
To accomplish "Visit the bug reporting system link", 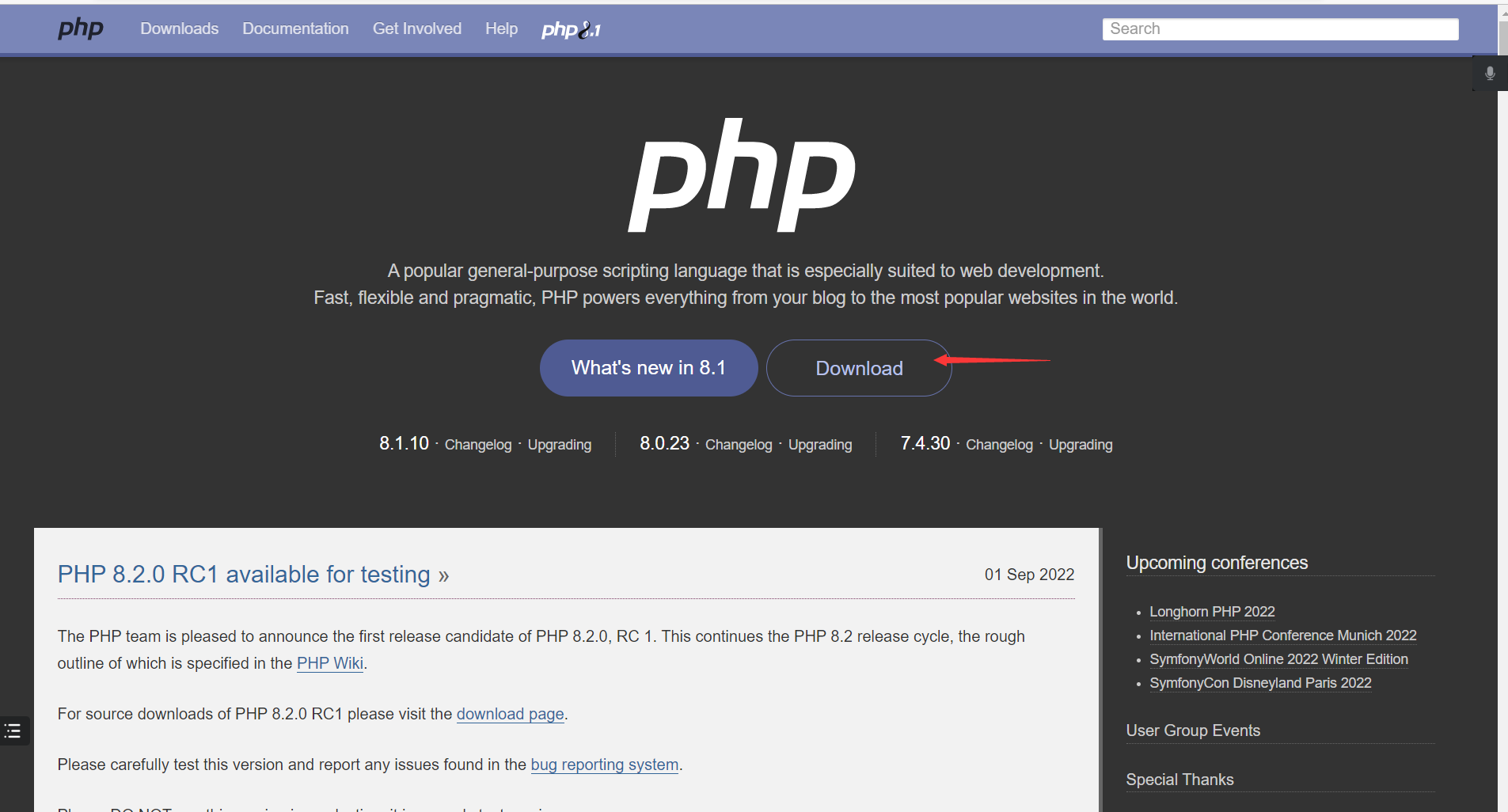I will (x=605, y=765).
